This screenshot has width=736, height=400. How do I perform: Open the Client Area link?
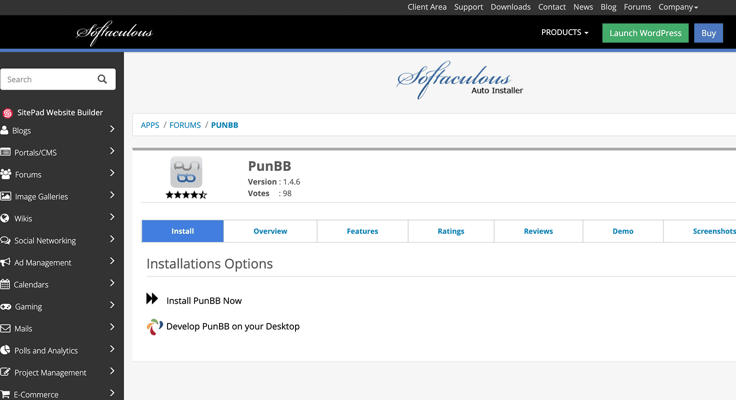pos(427,7)
